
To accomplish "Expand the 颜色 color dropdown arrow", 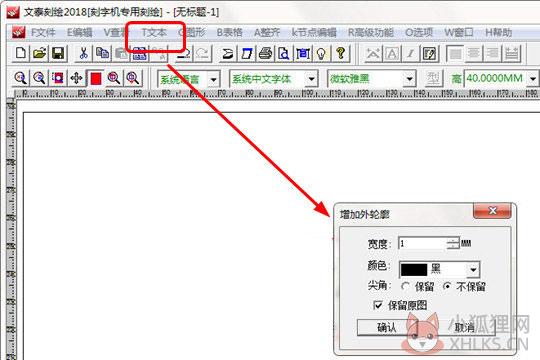I will [x=473, y=269].
